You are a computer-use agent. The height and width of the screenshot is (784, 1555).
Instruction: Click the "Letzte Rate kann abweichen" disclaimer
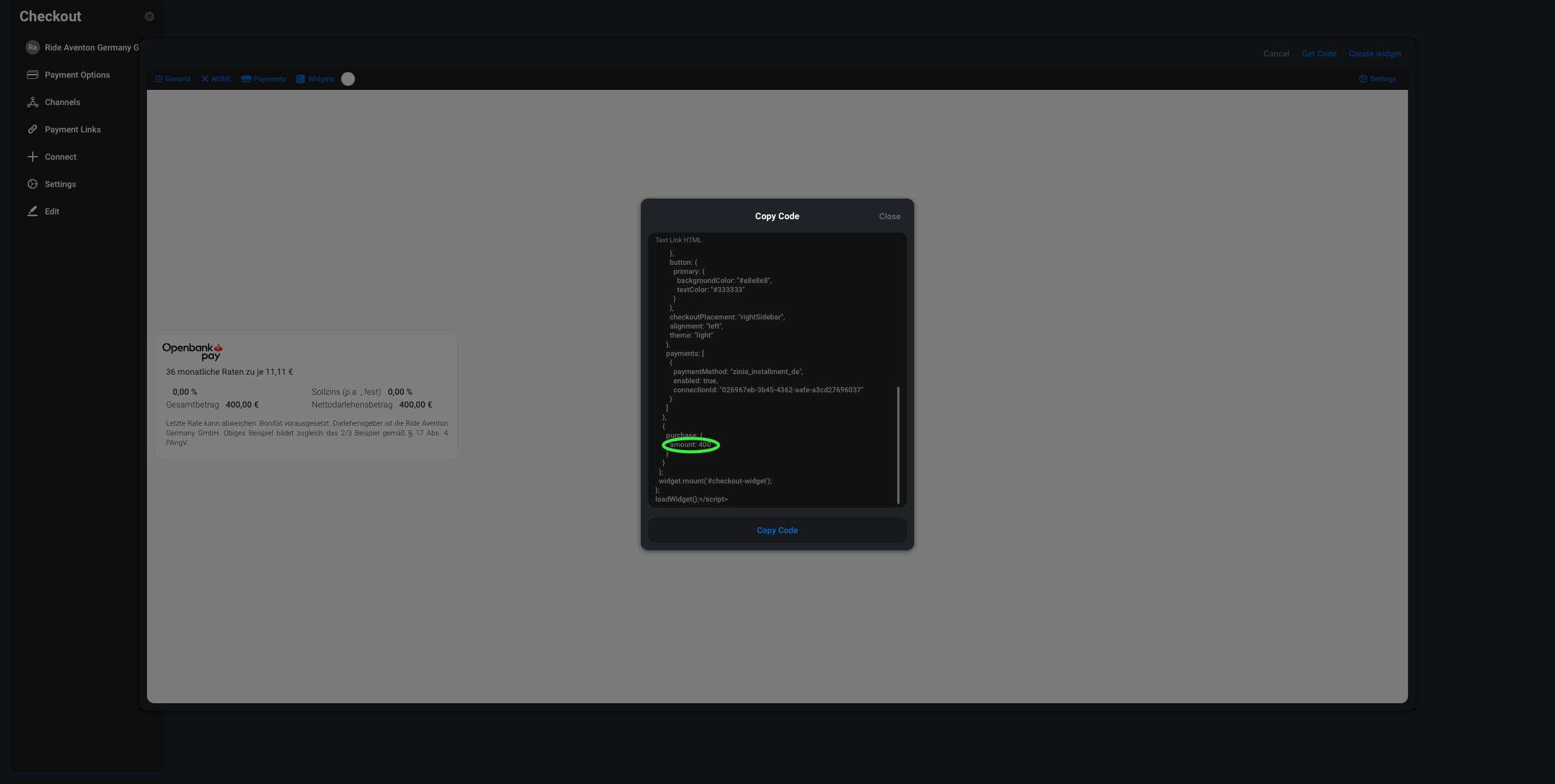(307, 433)
